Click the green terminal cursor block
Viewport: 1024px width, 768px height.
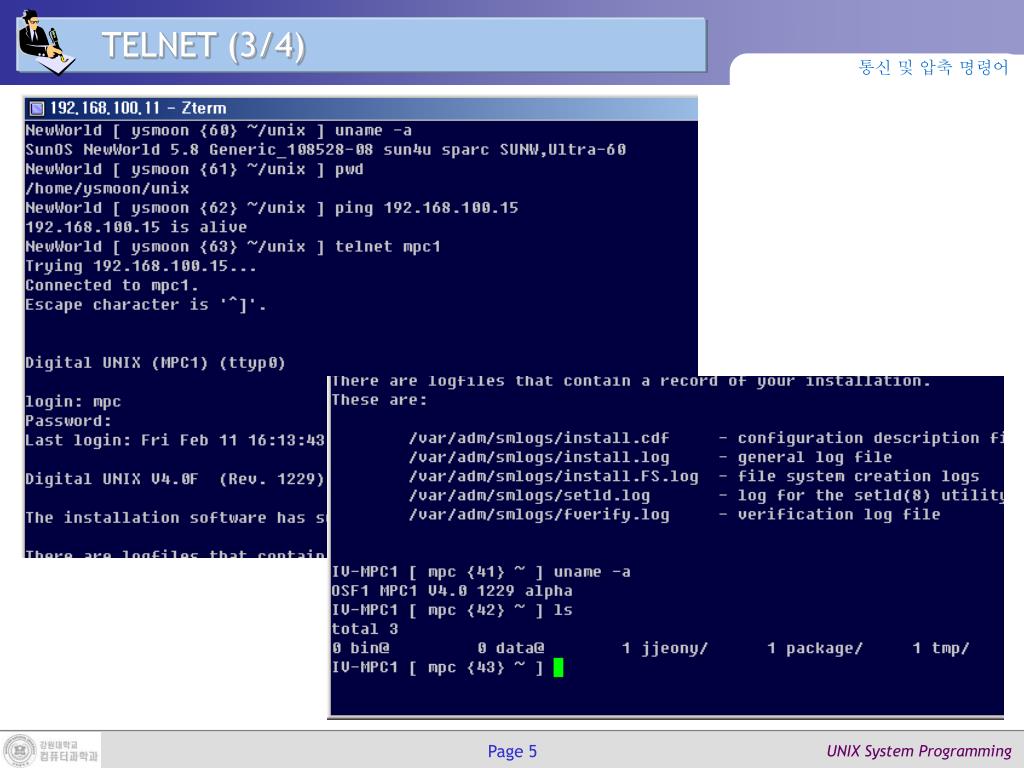558,667
